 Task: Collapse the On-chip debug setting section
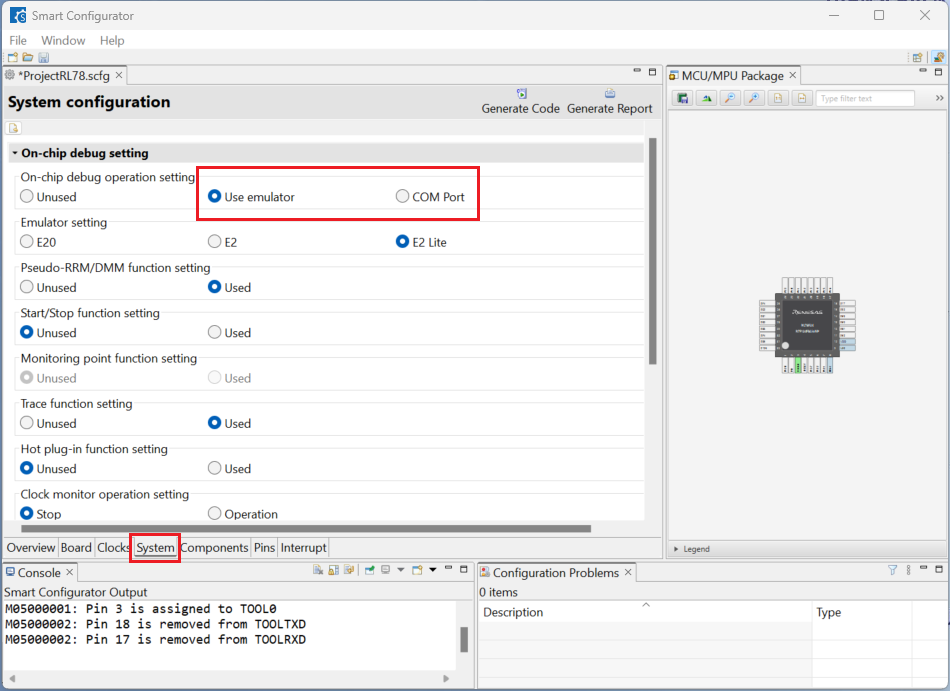pyautogui.click(x=15, y=153)
